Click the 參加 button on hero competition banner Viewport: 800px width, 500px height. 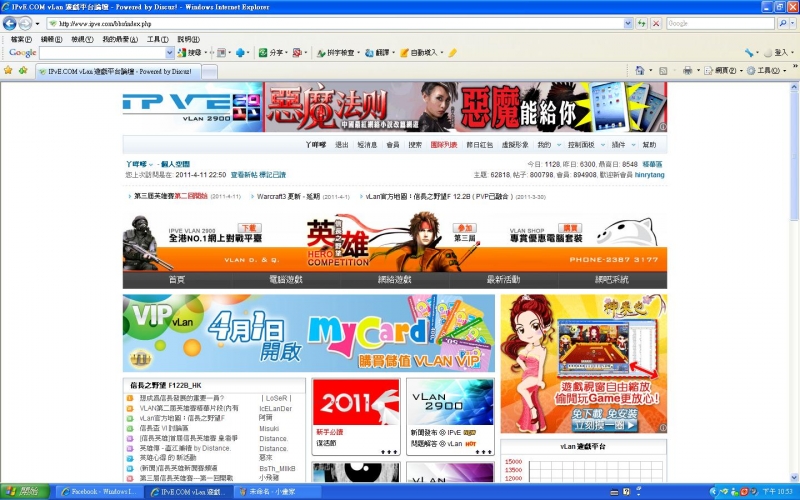coord(464,228)
